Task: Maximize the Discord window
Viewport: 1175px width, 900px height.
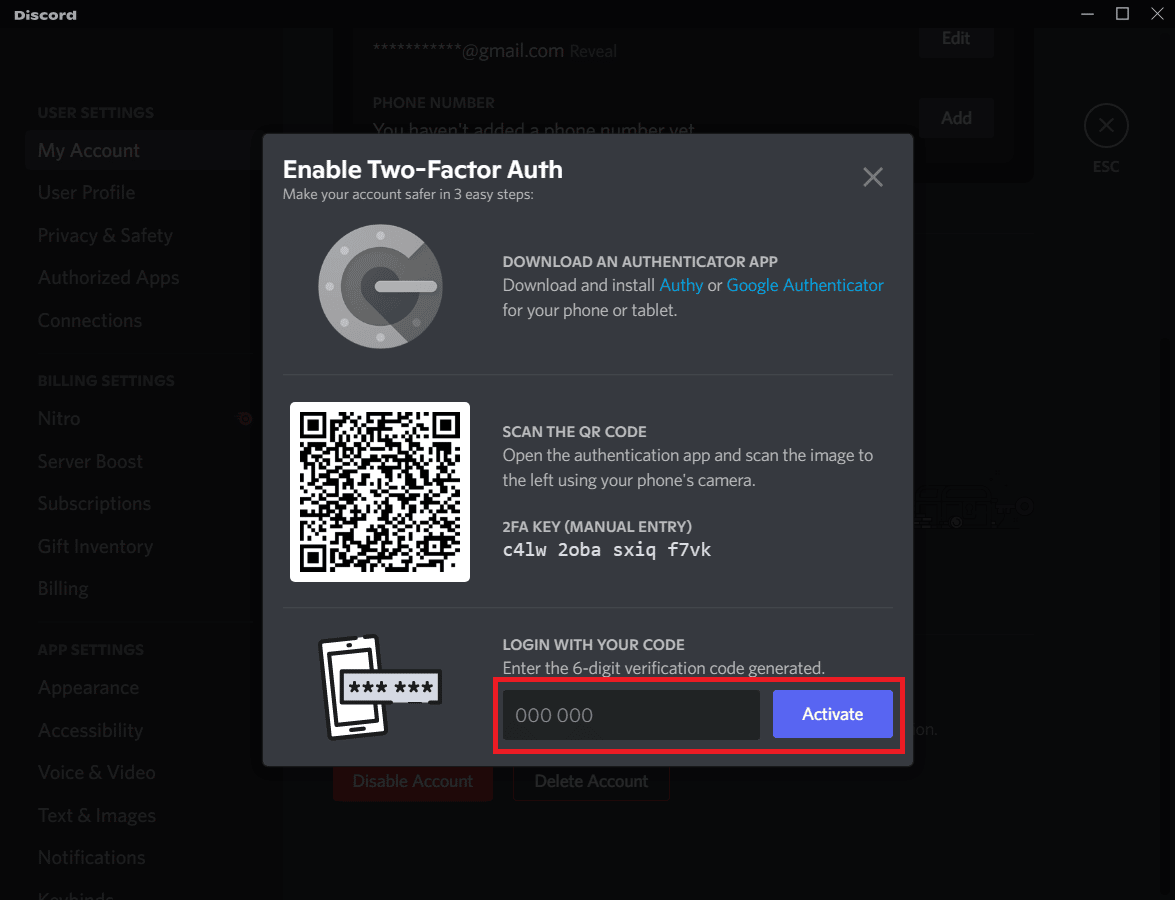Action: pos(1122,14)
